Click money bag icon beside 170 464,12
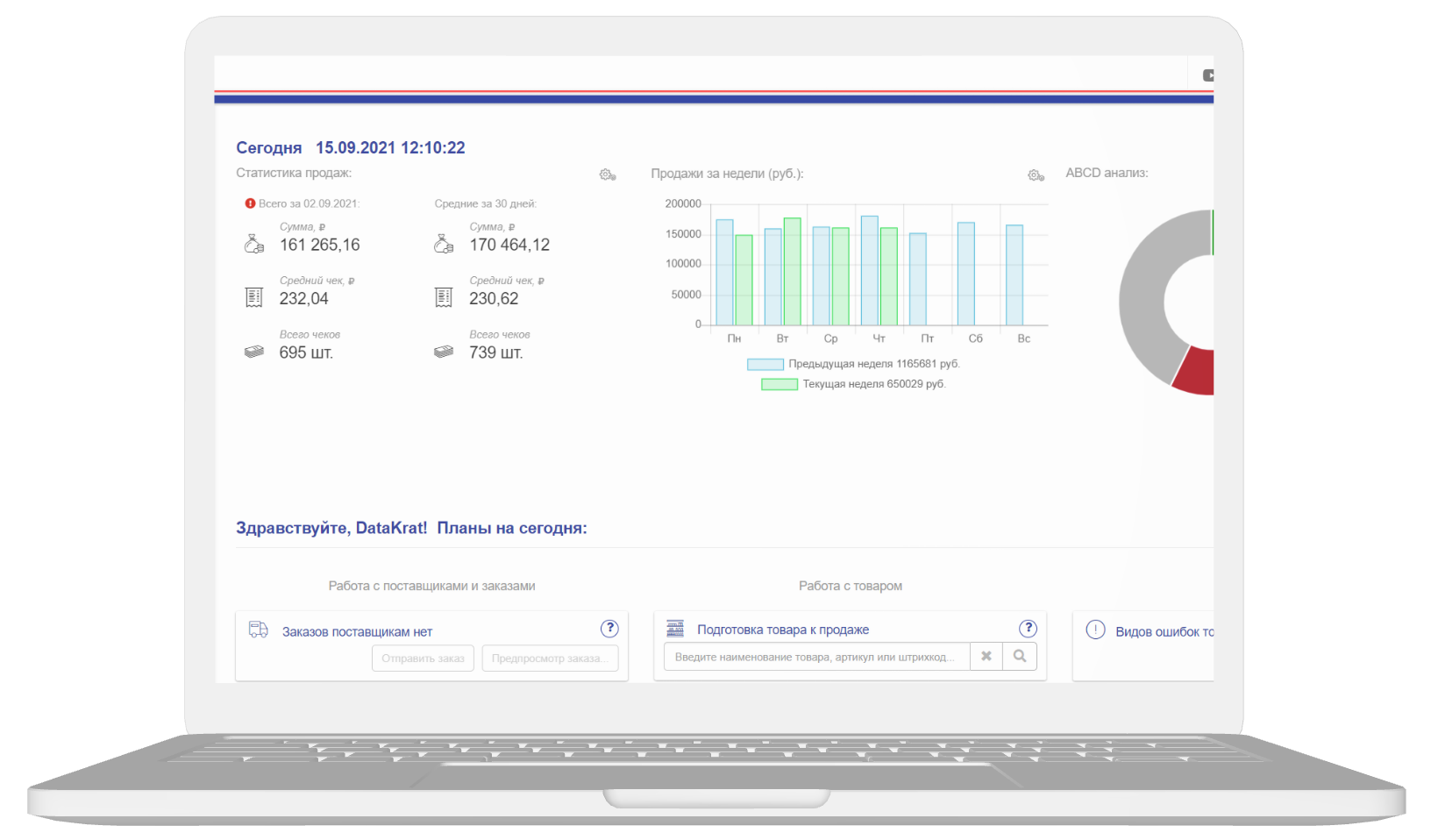The image size is (1431, 840). point(444,244)
